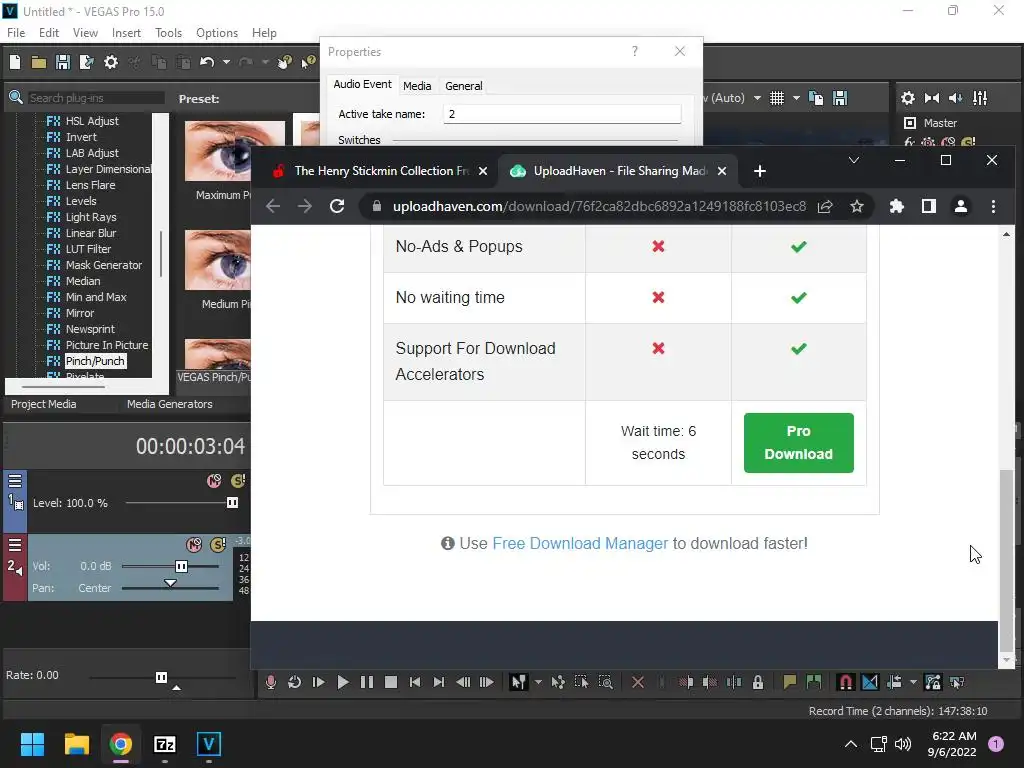Image resolution: width=1024 pixels, height=768 pixels.
Task: Open Chrome from the Windows taskbar
Action: 121,744
